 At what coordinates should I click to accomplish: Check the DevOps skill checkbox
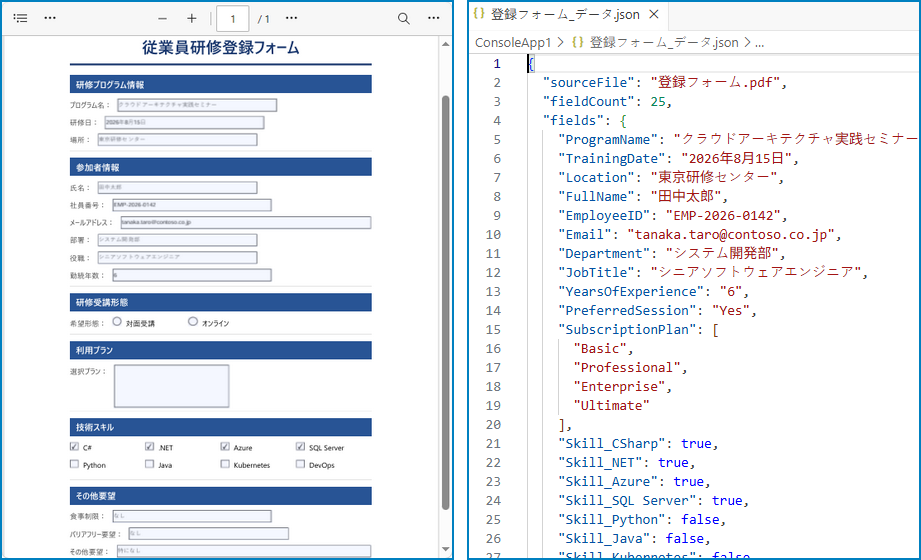pyautogui.click(x=300, y=464)
